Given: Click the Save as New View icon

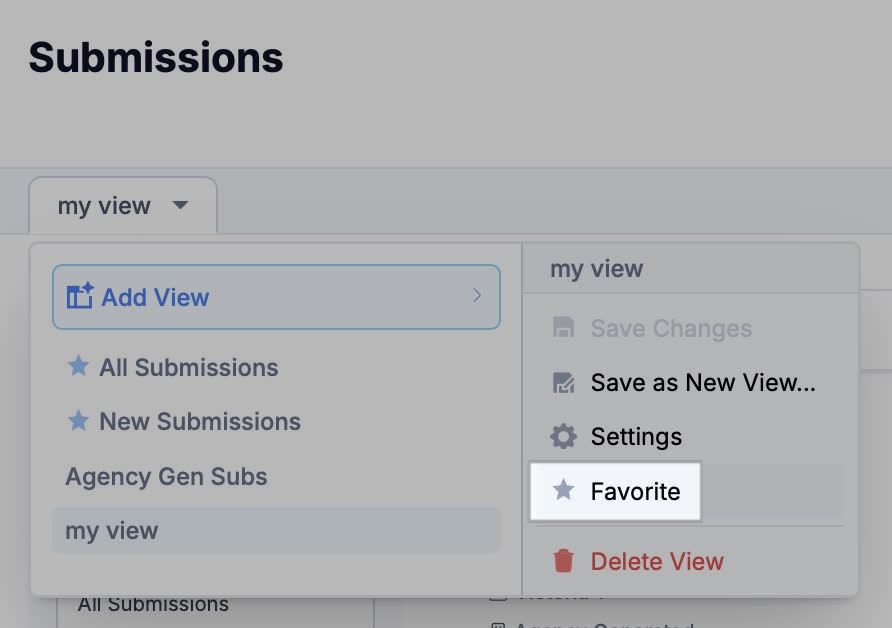Looking at the screenshot, I should [x=564, y=383].
